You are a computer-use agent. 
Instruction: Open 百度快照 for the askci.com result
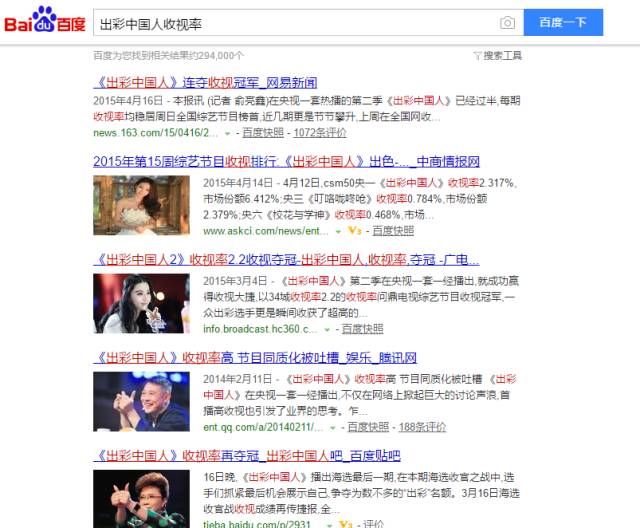pyautogui.click(x=393, y=231)
